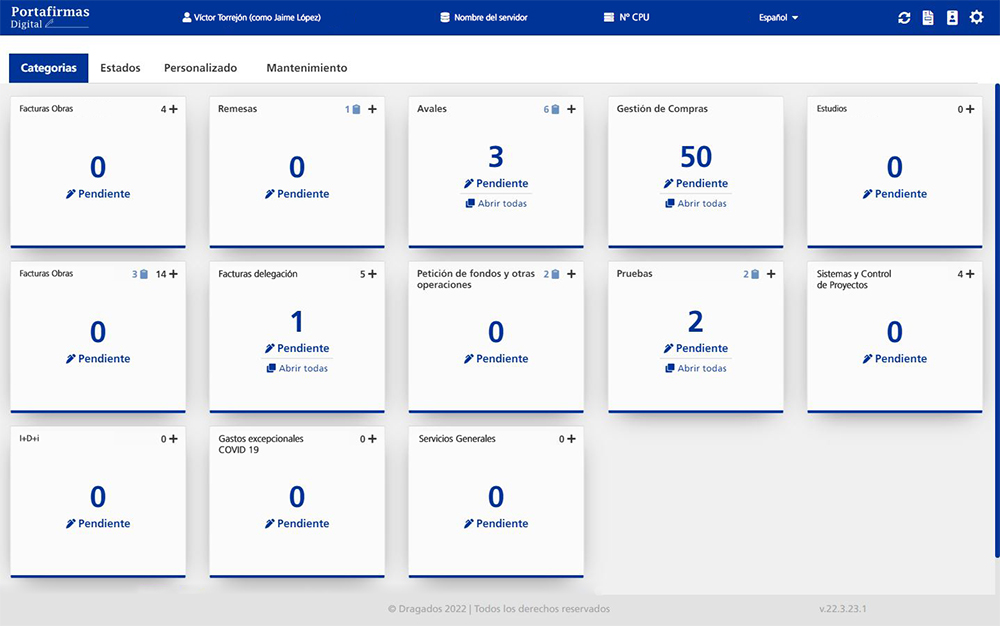
Task: Switch to the Estados tab
Action: click(120, 68)
